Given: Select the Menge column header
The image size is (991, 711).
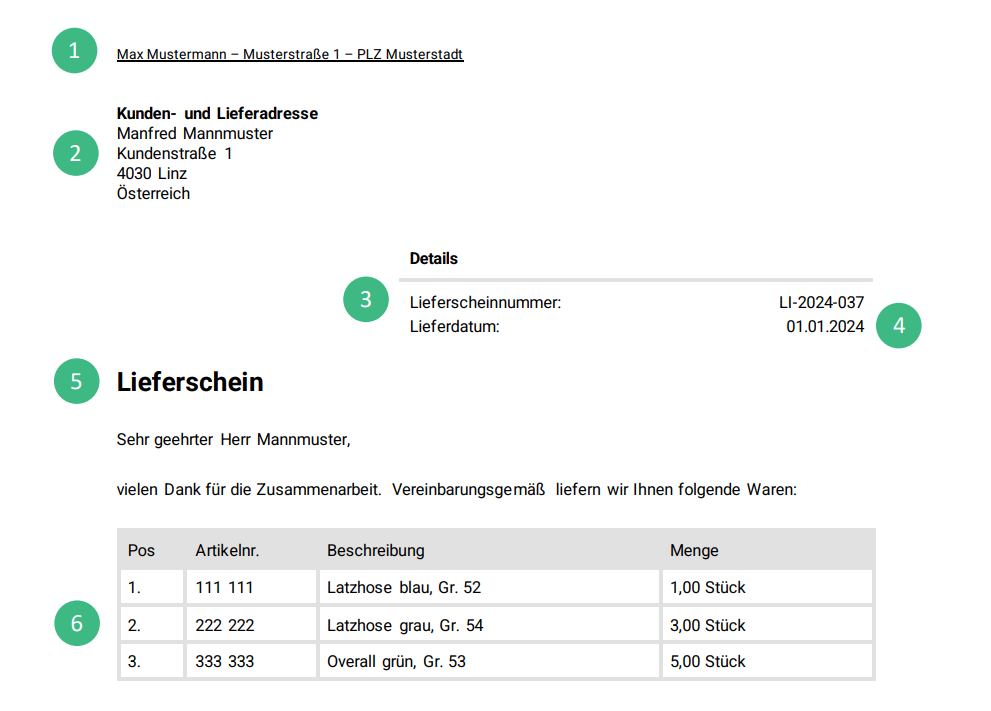Looking at the screenshot, I should coord(694,550).
